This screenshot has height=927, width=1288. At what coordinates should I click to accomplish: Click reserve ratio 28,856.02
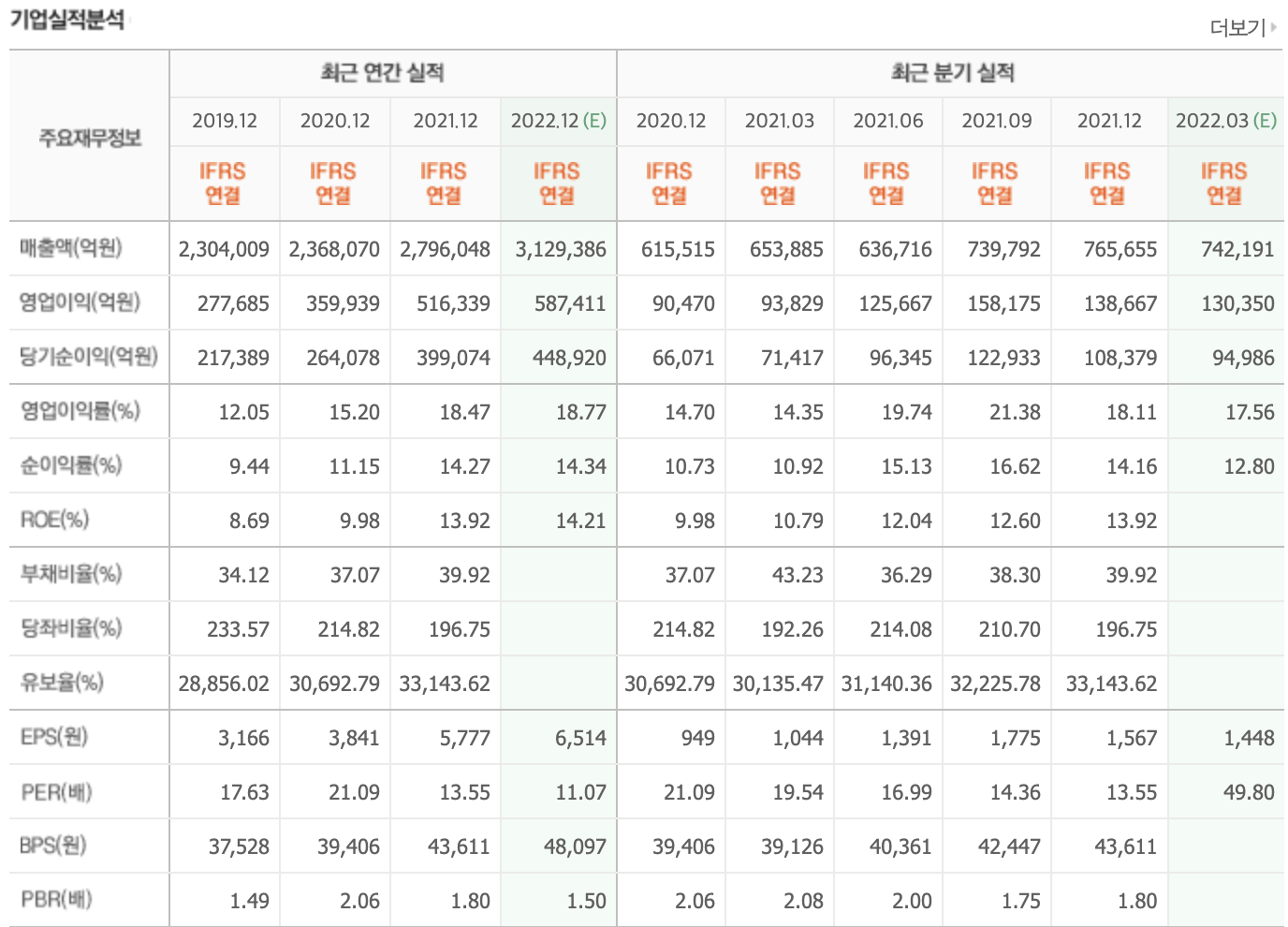pyautogui.click(x=224, y=684)
